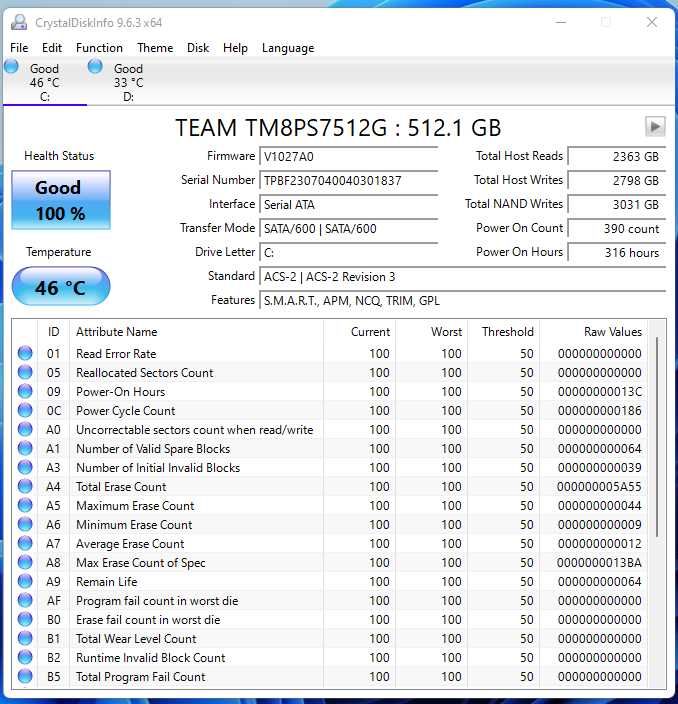Click status orb for Erase fail count in worst die
The height and width of the screenshot is (704, 678).
25,619
